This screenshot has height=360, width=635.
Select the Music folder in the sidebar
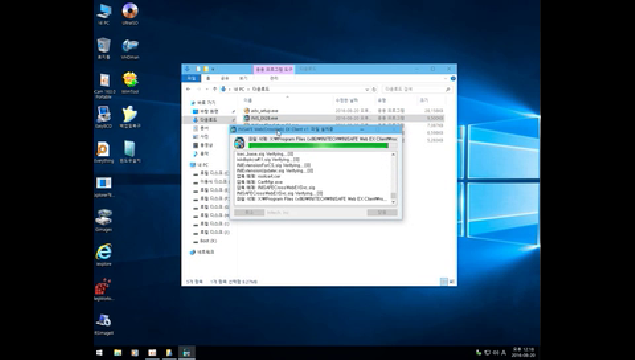[201, 153]
